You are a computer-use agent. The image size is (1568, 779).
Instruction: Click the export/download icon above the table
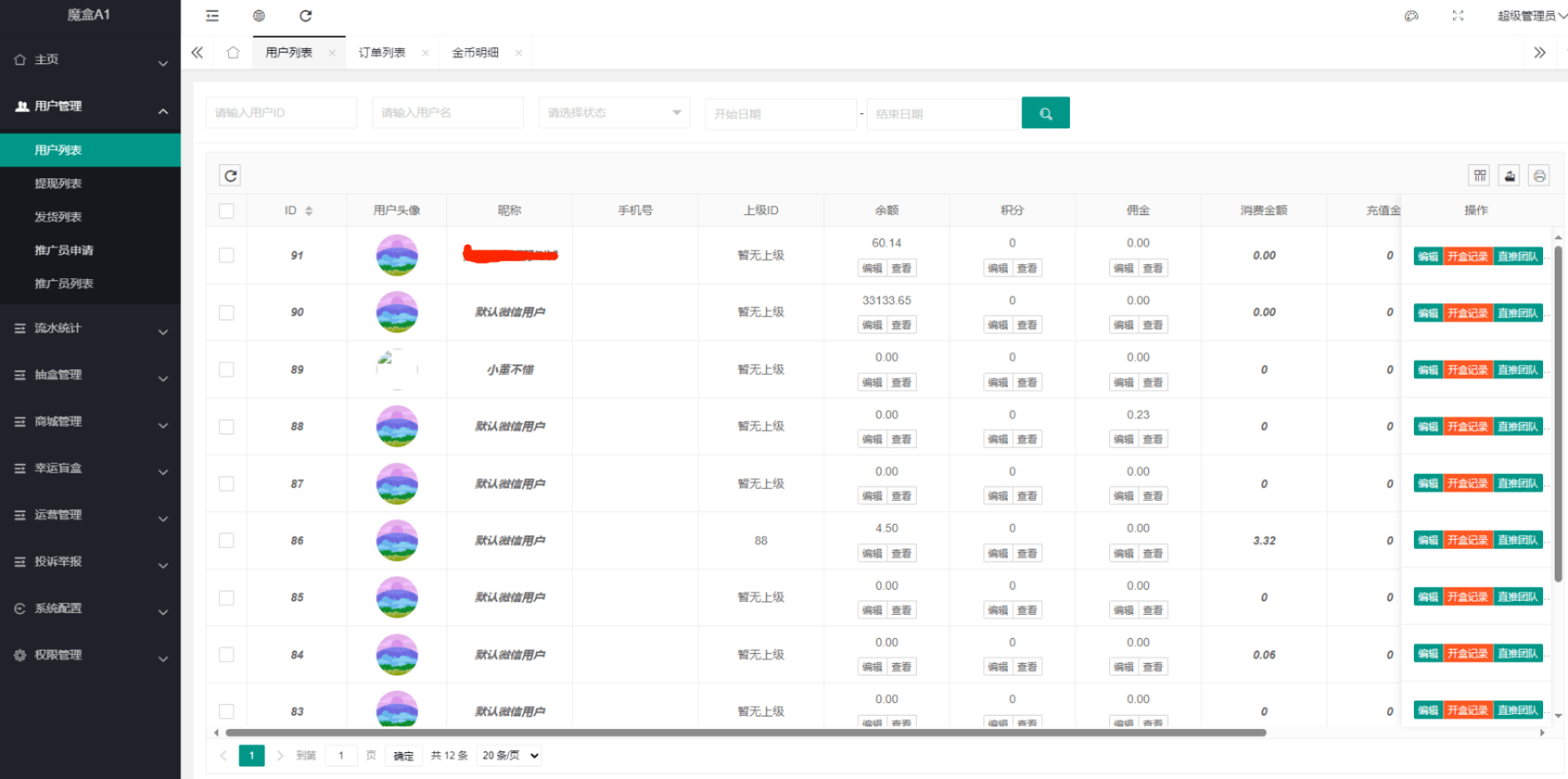[1509, 175]
